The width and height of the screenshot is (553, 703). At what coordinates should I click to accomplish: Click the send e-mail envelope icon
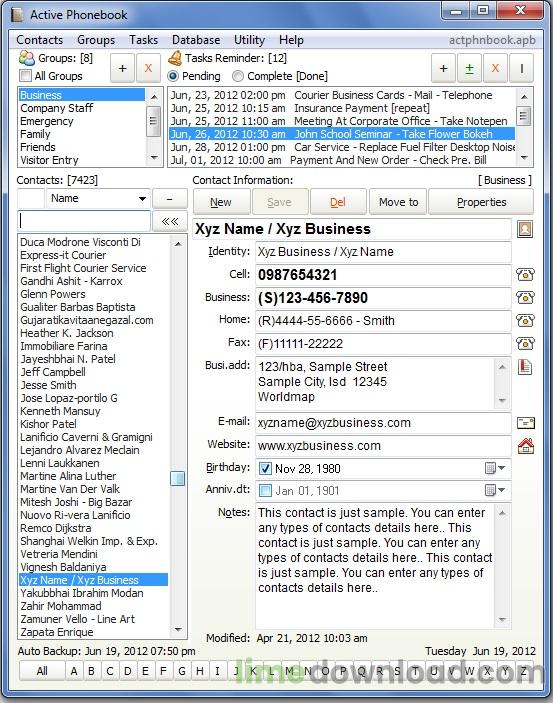tap(525, 423)
